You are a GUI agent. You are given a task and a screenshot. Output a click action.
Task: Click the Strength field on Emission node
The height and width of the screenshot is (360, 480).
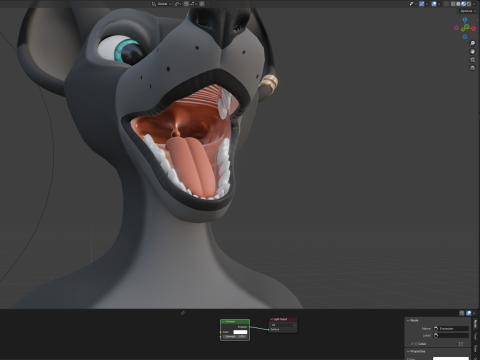pyautogui.click(x=235, y=336)
